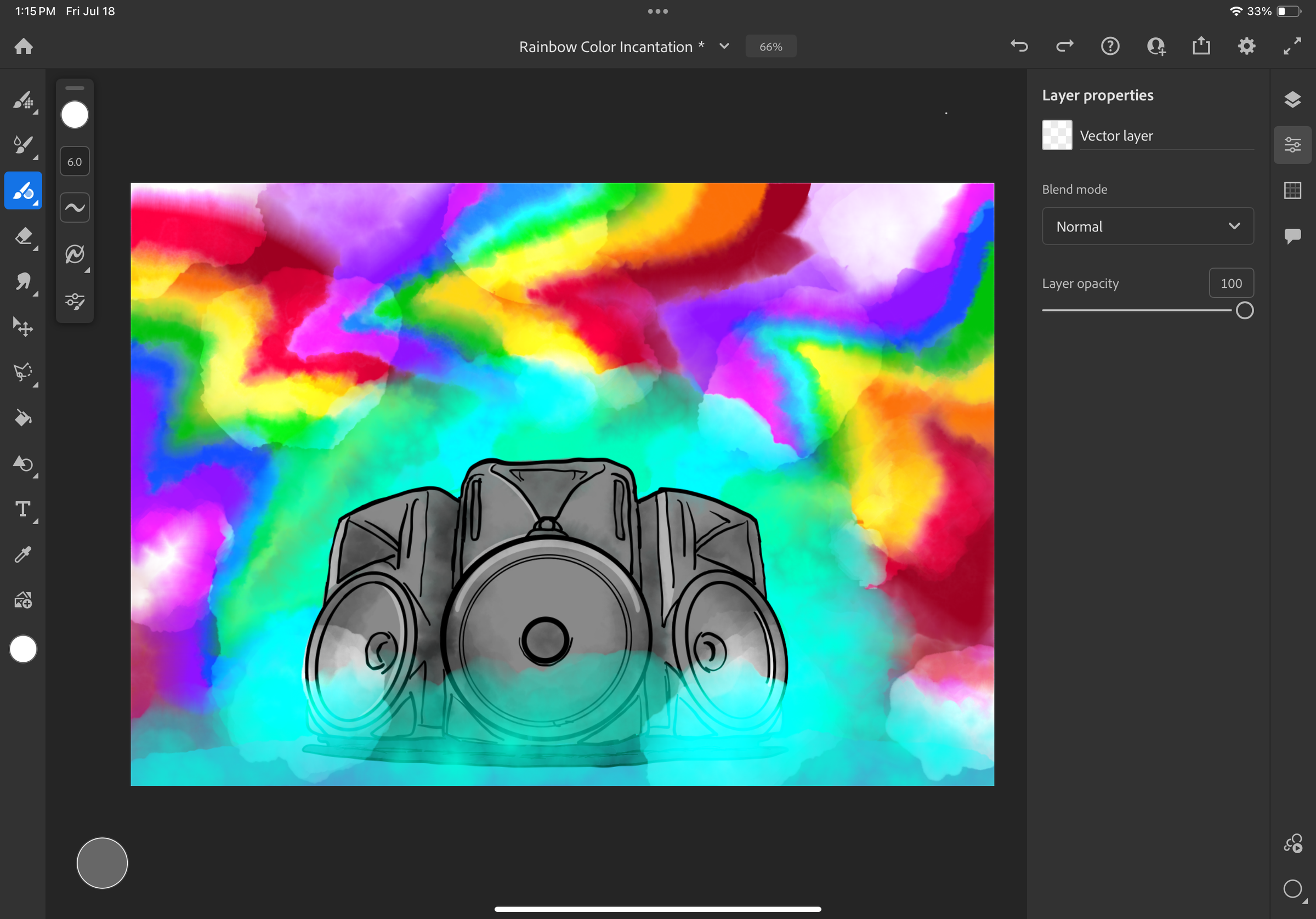Image resolution: width=1316 pixels, height=919 pixels.
Task: Tap the "Fri Jul 18" date
Action: pos(90,12)
